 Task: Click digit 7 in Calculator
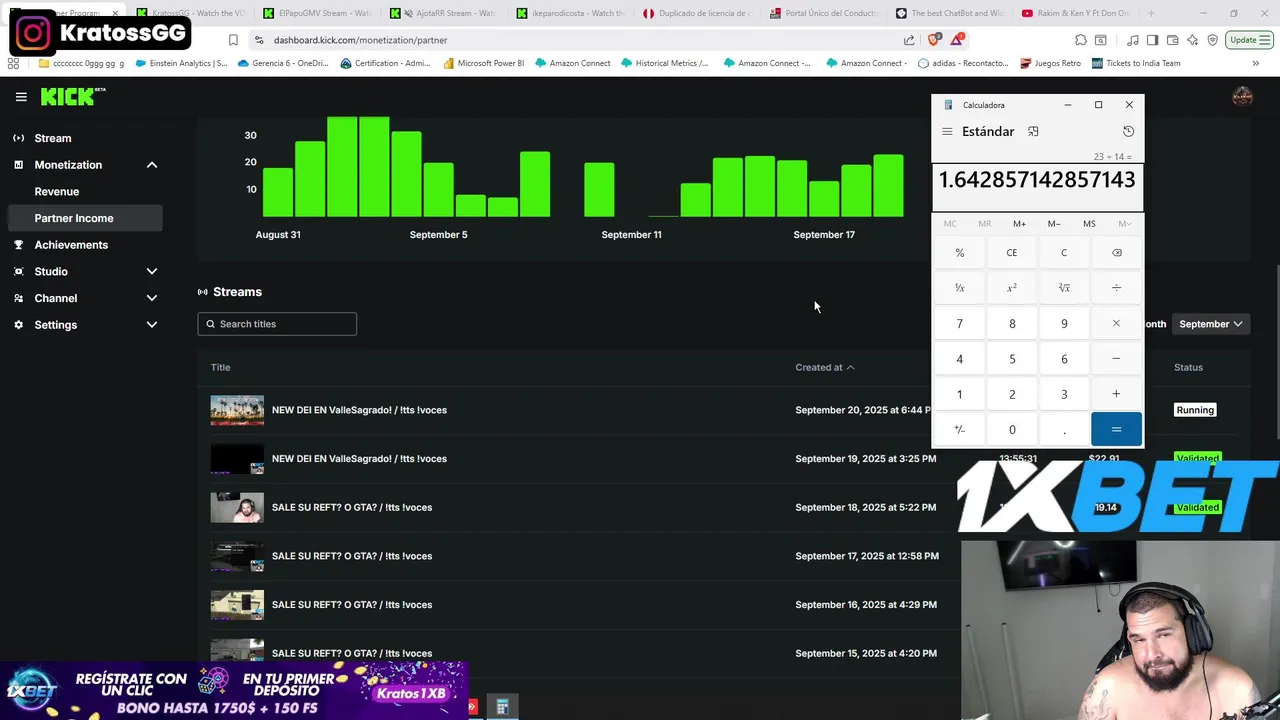click(960, 324)
